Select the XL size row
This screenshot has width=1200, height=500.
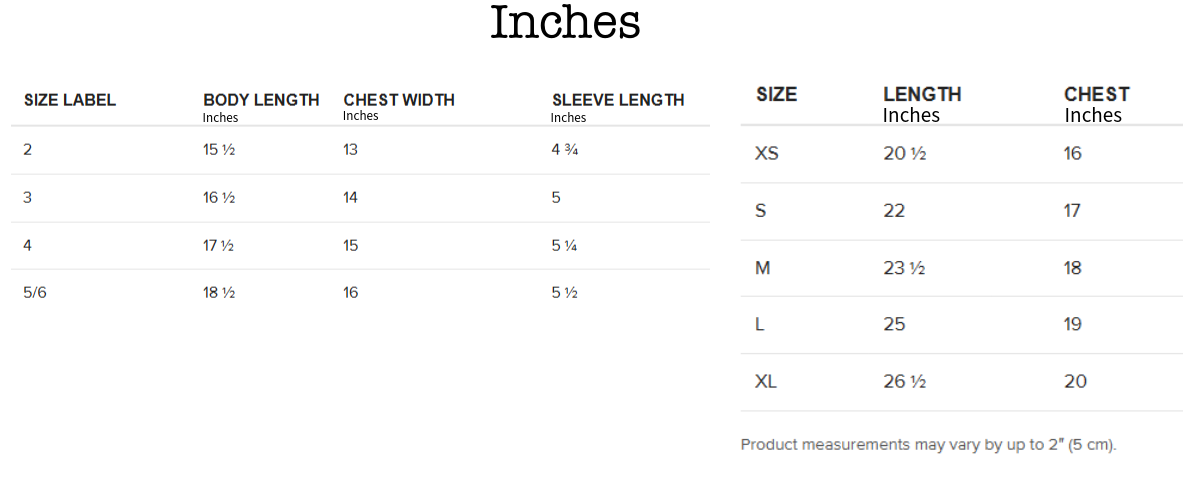pyautogui.click(x=766, y=382)
